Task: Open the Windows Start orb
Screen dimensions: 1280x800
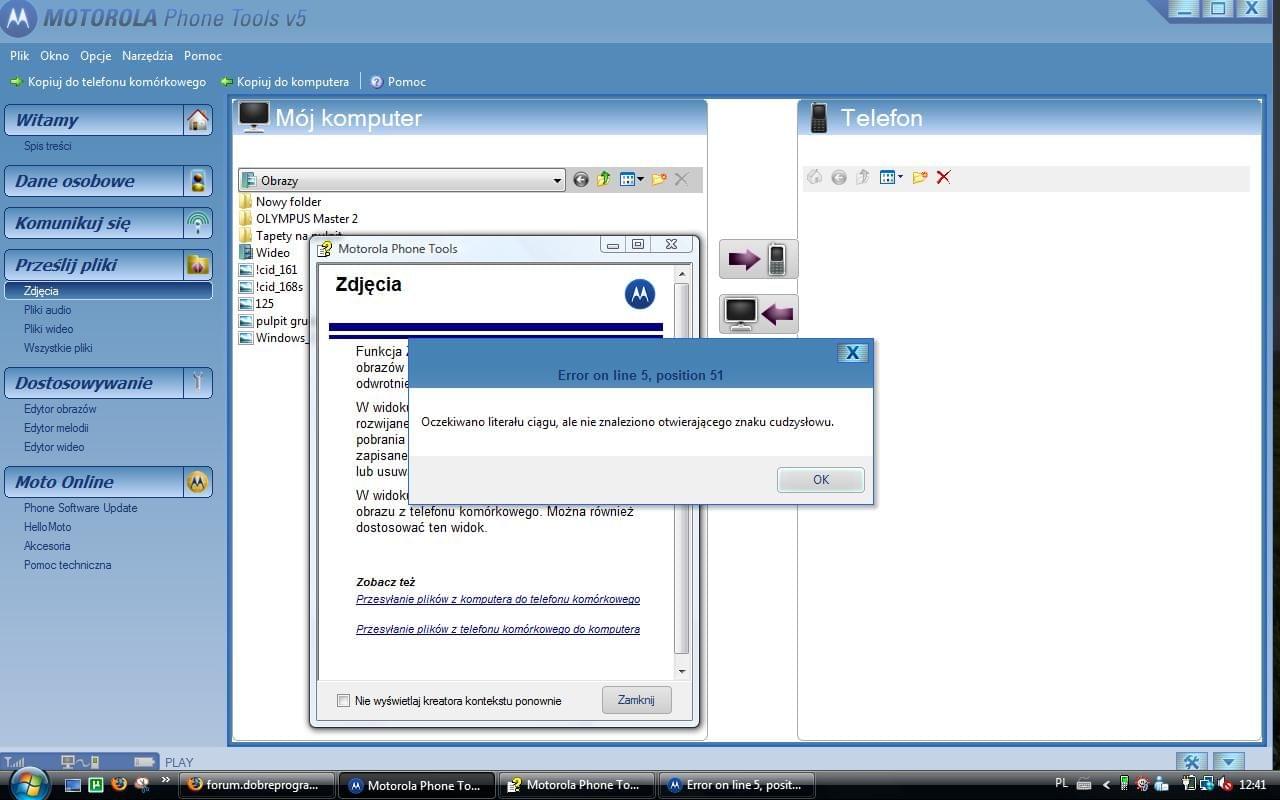Action: pos(27,783)
